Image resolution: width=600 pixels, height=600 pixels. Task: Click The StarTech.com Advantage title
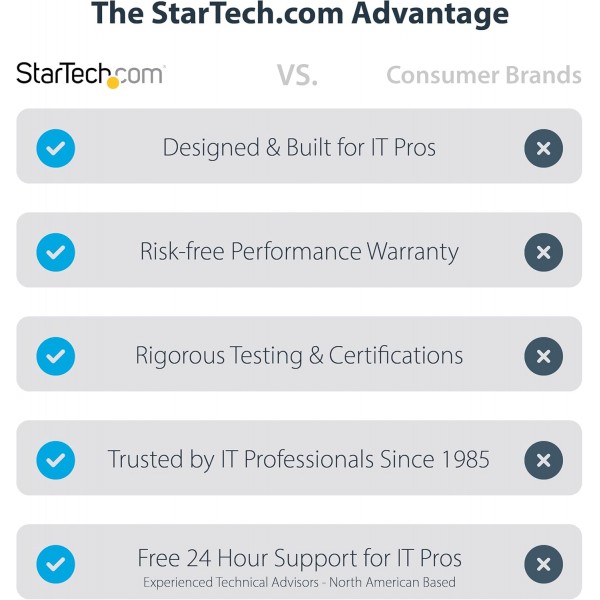(300, 14)
